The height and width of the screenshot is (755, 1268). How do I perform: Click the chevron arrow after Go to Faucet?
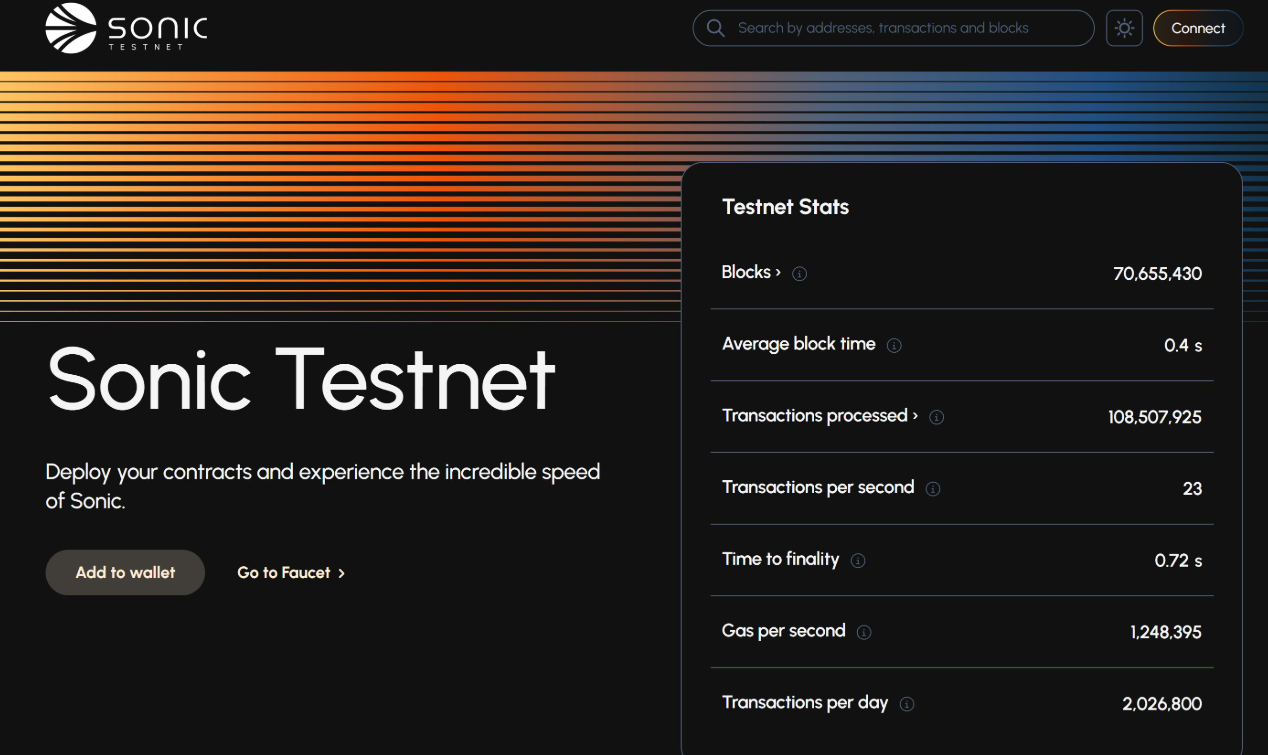tap(342, 573)
